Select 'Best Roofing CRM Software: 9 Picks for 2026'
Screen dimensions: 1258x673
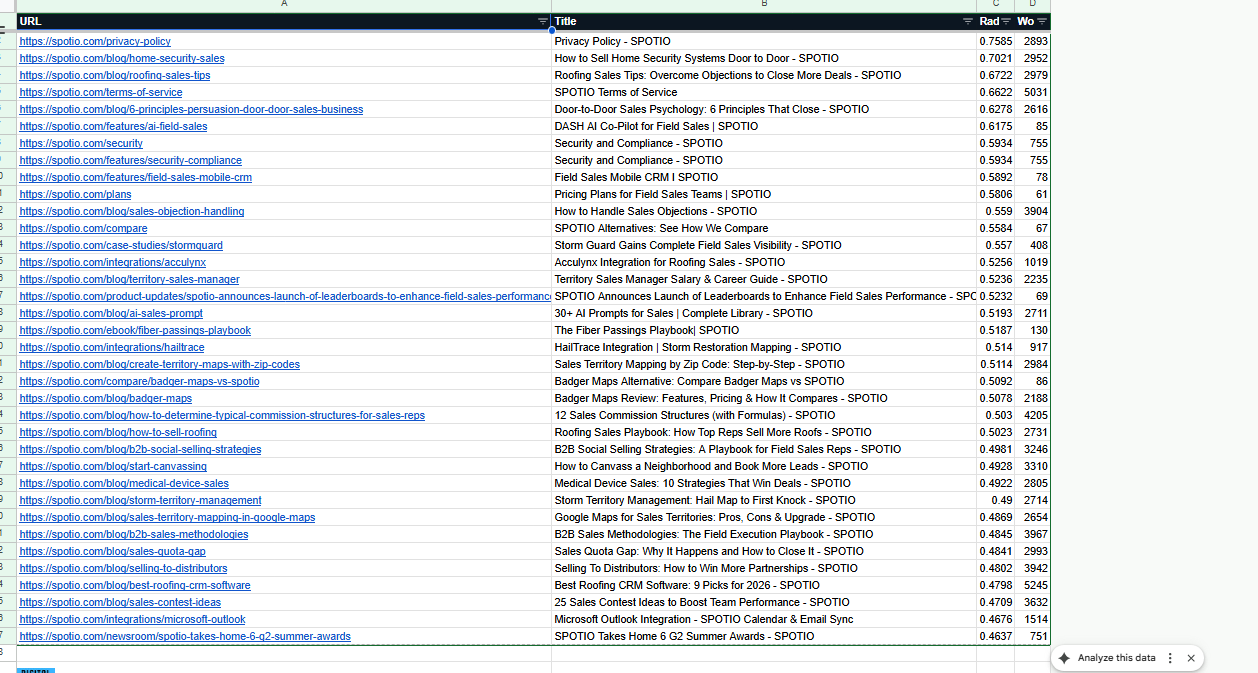pyautogui.click(x=764, y=585)
